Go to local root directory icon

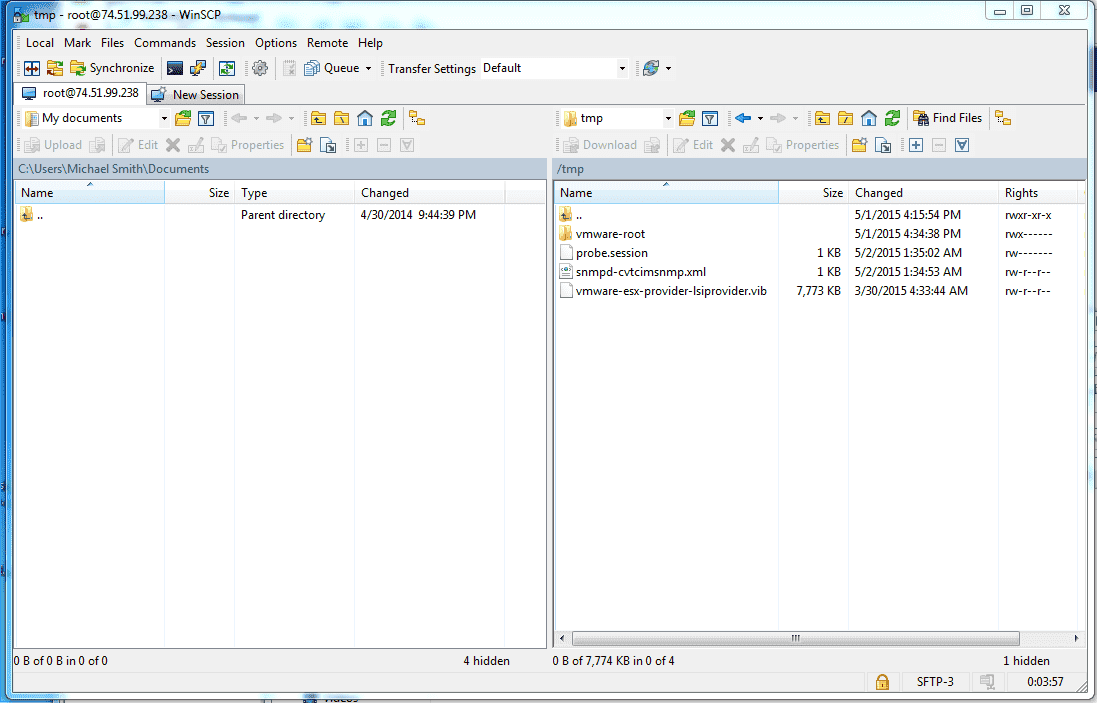pos(341,118)
